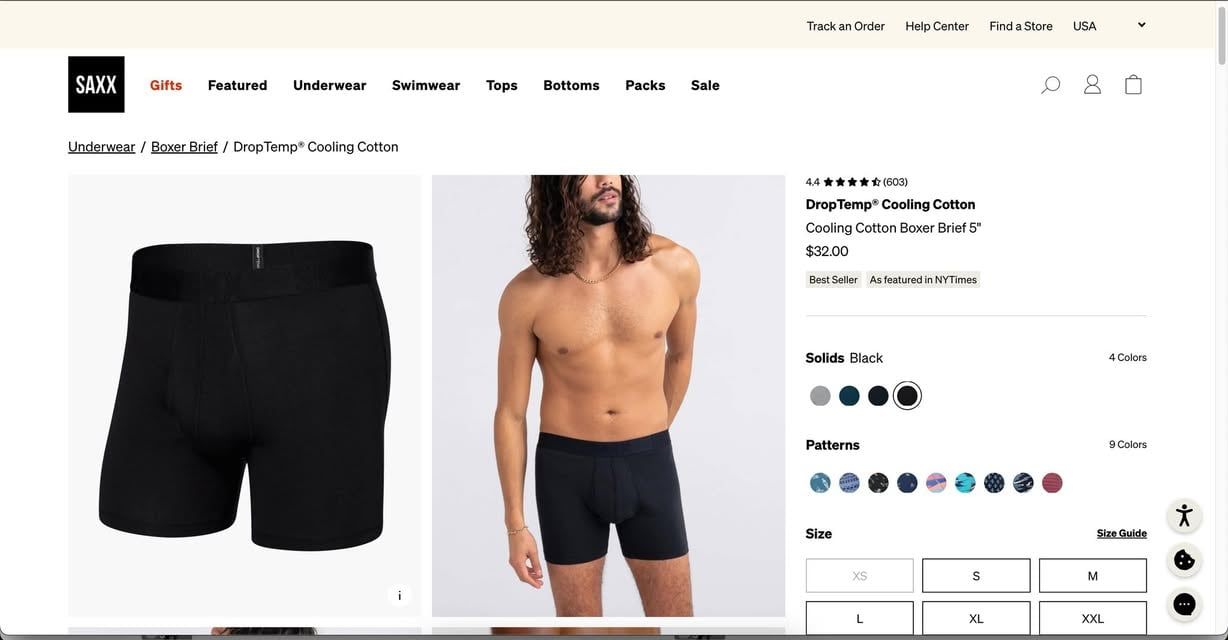Viewport: 1228px width, 640px height.
Task: Open the Size Guide link
Action: pyautogui.click(x=1122, y=533)
